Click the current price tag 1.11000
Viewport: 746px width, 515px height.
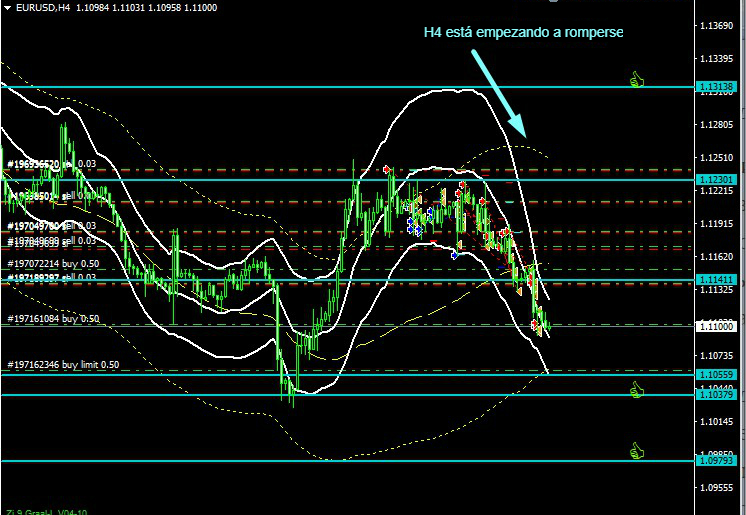click(719, 326)
